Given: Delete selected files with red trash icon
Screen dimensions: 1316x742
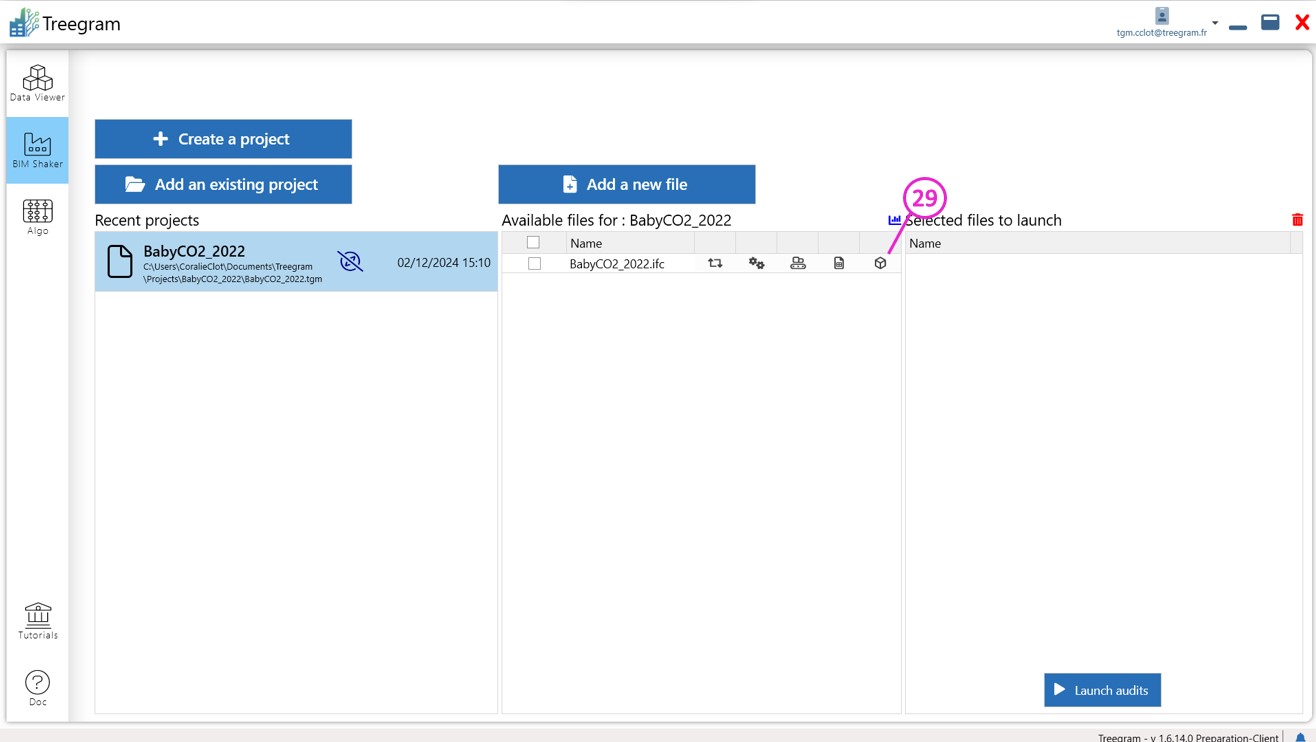Looking at the screenshot, I should click(1297, 220).
